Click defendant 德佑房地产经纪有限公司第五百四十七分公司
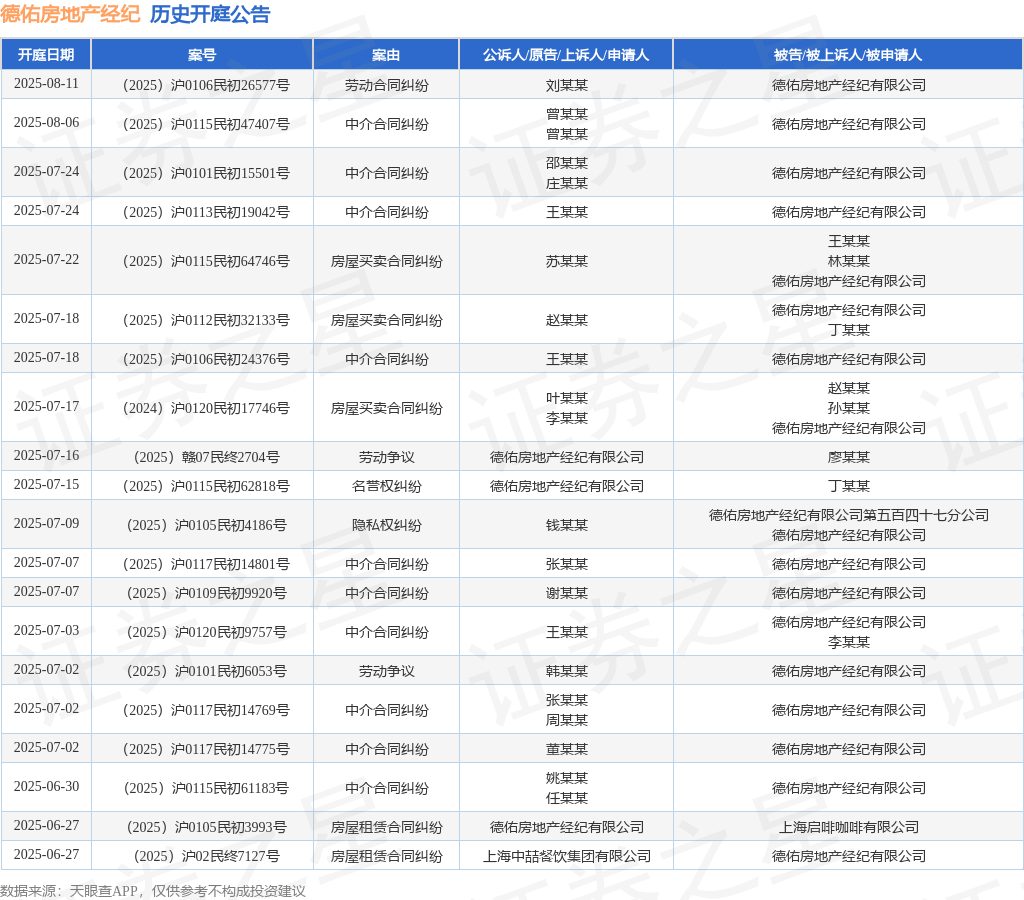 (848, 515)
